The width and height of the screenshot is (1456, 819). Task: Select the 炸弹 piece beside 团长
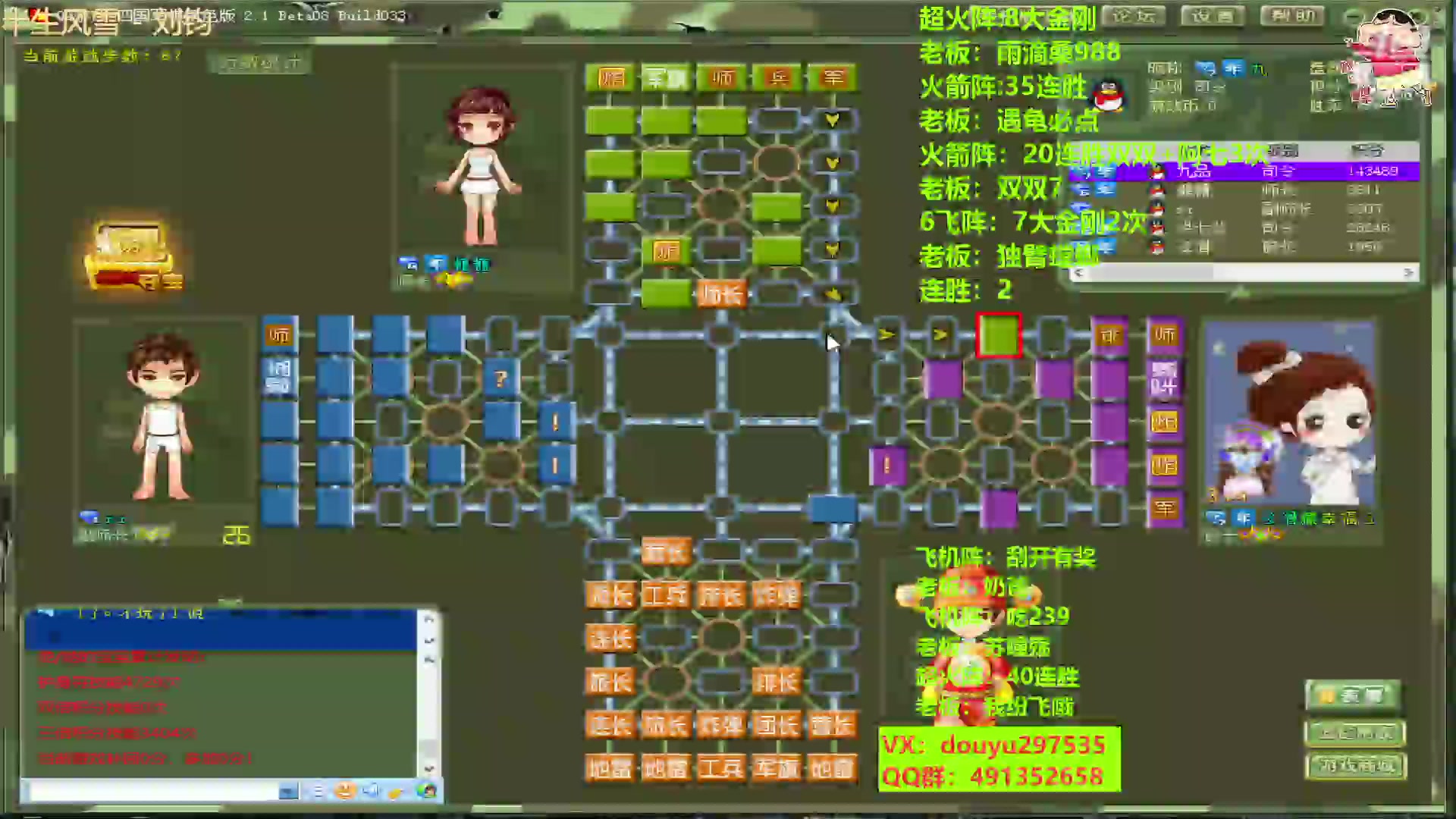[721, 725]
